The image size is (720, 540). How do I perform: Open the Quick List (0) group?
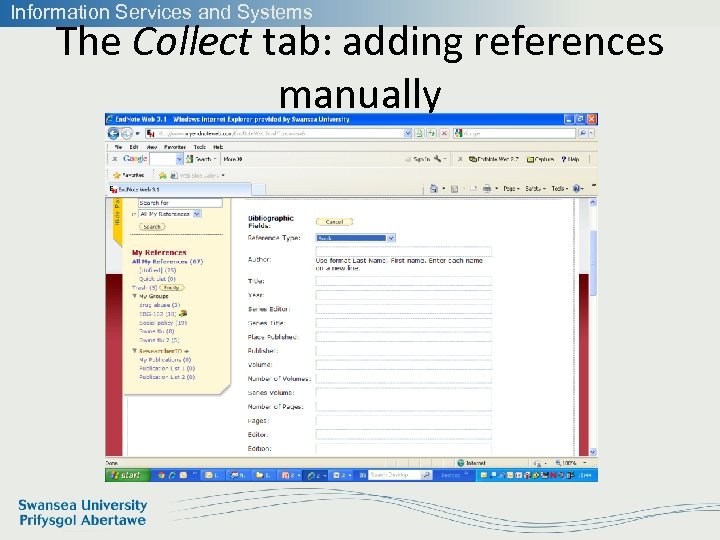tap(158, 279)
